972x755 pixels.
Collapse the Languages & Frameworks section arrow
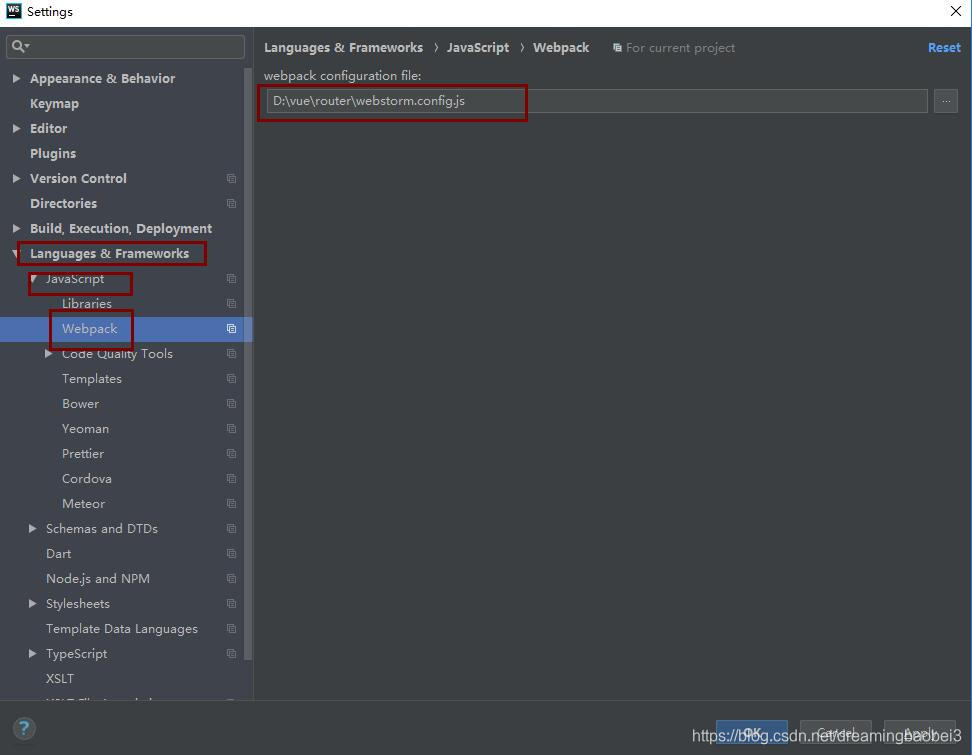tap(15, 254)
